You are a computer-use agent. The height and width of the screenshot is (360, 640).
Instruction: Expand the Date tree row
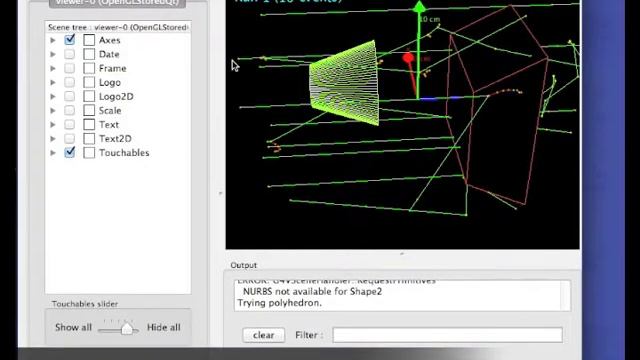point(53,54)
